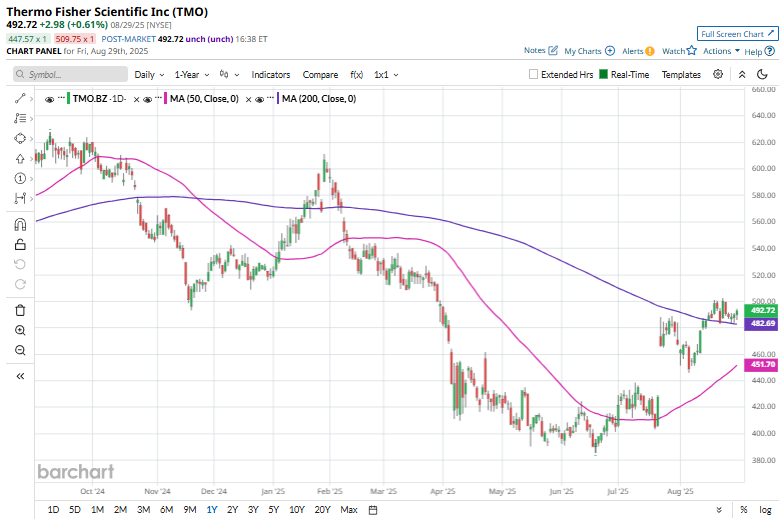Click the pink MA 50 color bar
The height and width of the screenshot is (522, 783).
165,98
